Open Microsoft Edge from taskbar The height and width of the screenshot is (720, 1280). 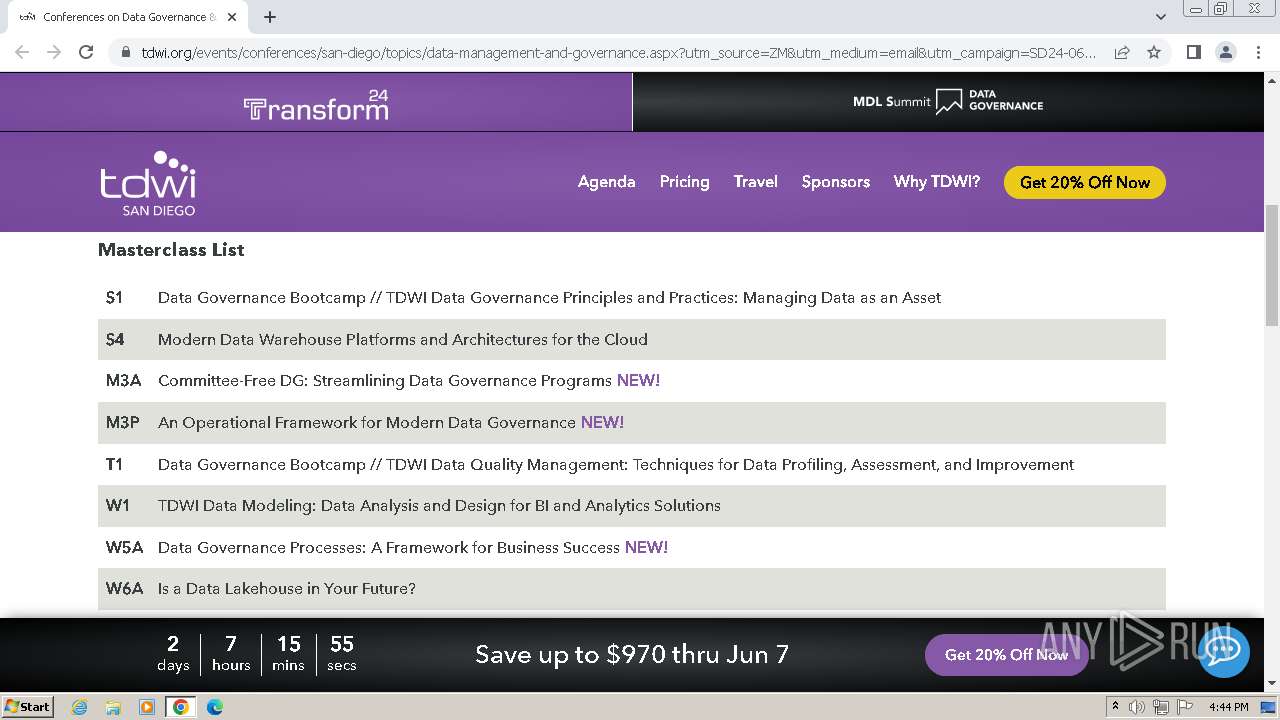(x=214, y=707)
